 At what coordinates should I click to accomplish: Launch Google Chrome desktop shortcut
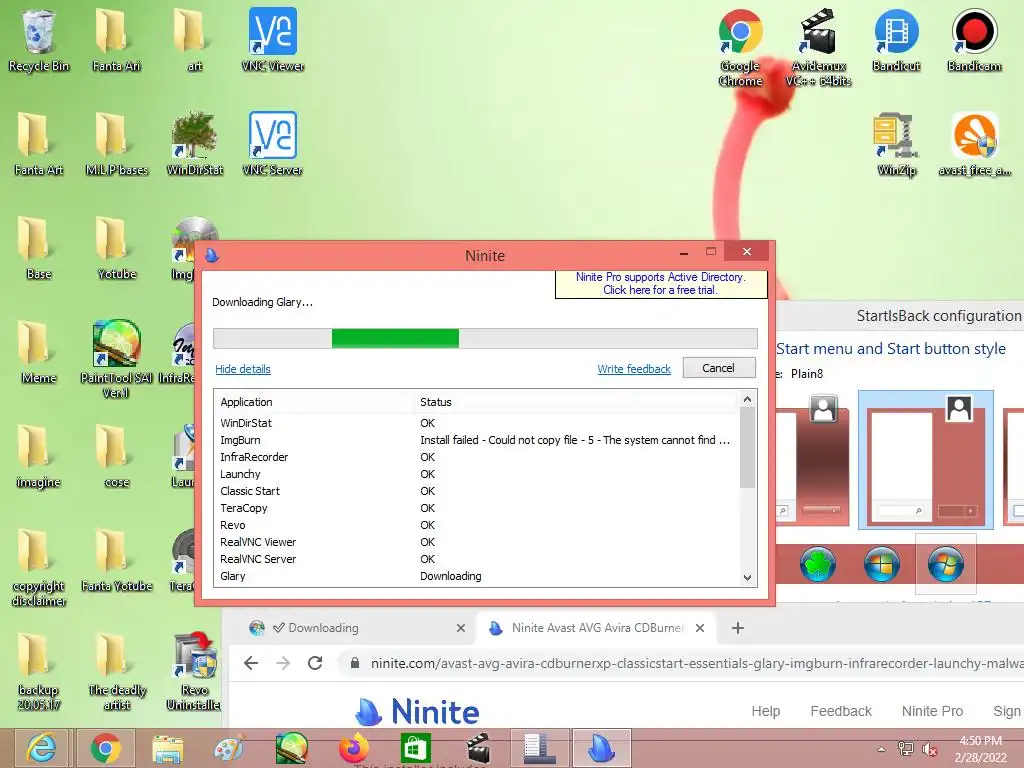[741, 48]
